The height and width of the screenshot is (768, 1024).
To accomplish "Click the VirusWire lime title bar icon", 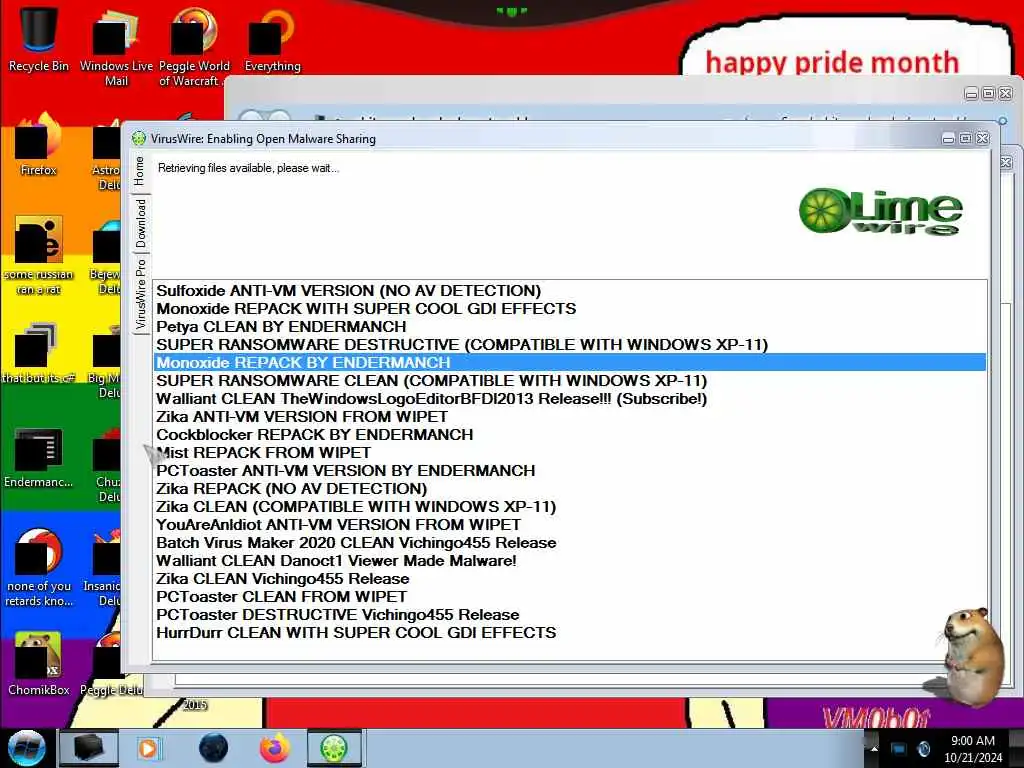I will tap(138, 138).
